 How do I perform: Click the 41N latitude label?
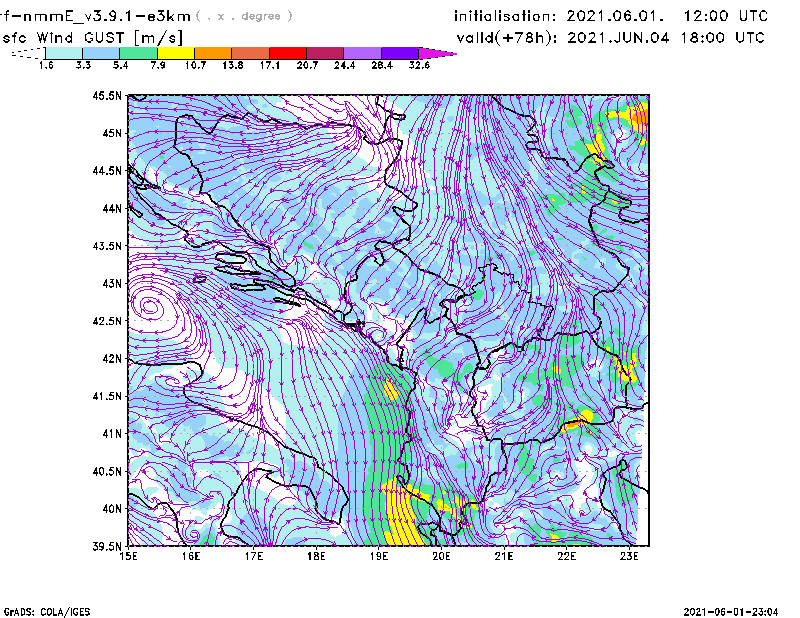pyautogui.click(x=112, y=433)
